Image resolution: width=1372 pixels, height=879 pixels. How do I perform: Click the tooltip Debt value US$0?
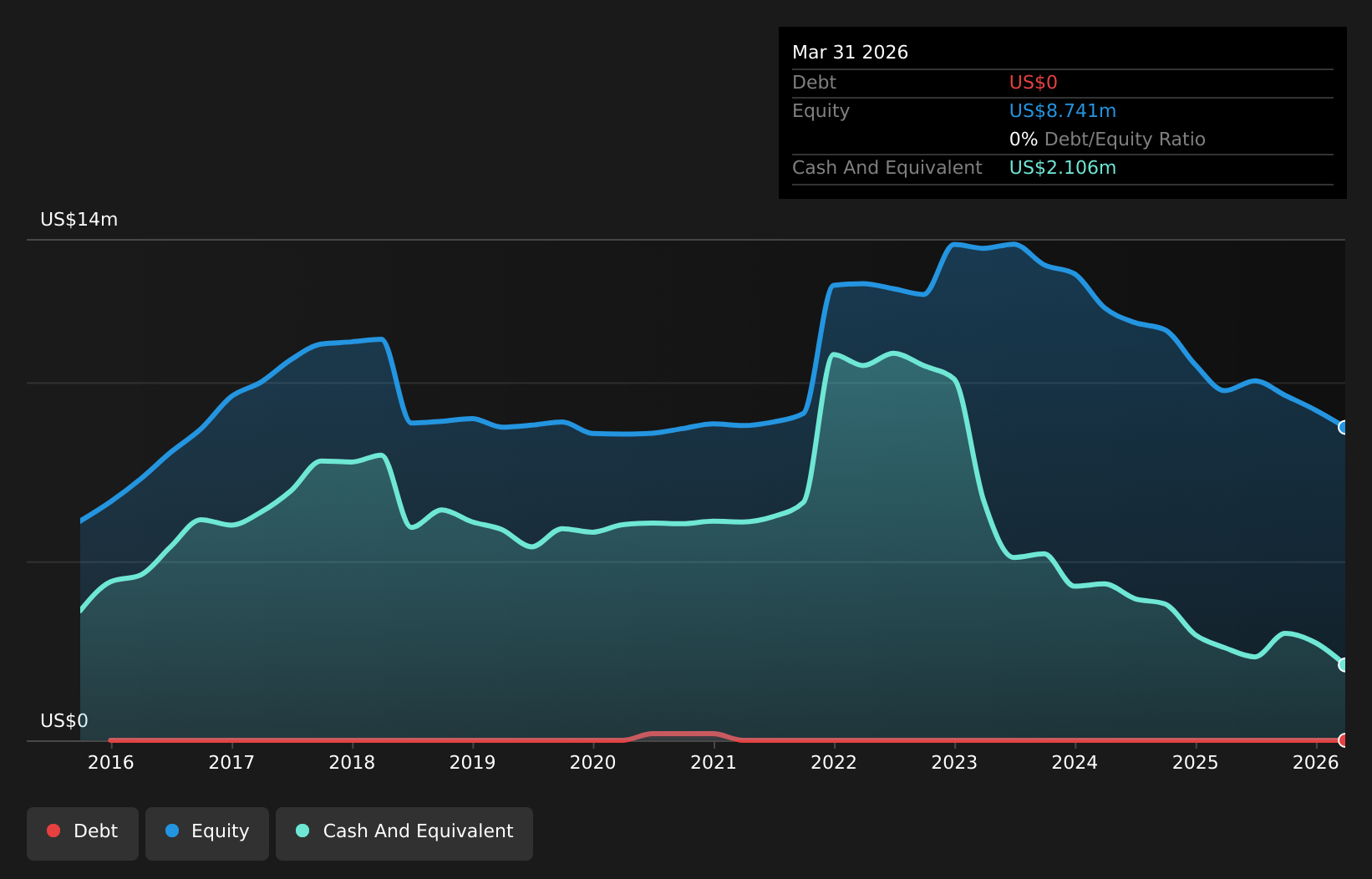1034,83
